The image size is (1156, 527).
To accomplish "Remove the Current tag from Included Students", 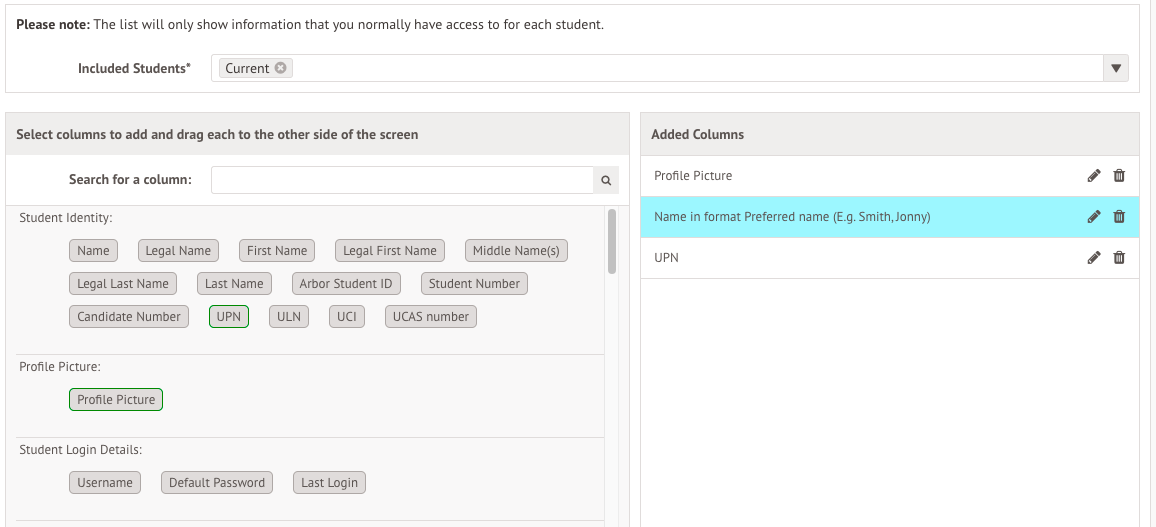I will click(x=281, y=68).
